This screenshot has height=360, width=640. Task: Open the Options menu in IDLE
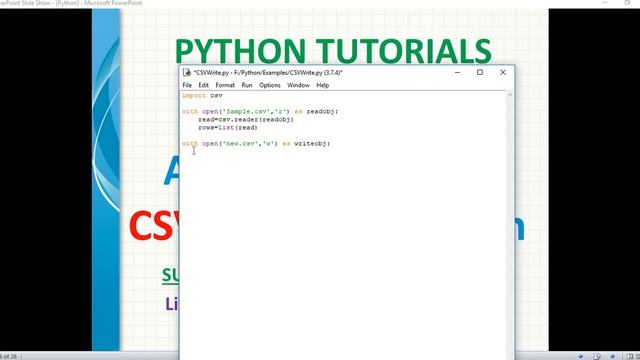tap(269, 85)
